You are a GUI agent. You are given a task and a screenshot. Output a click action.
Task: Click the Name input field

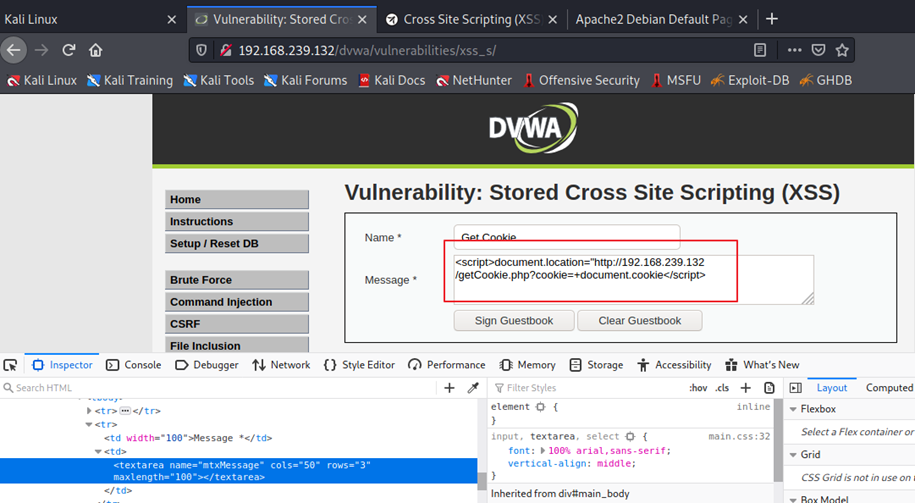tap(567, 237)
